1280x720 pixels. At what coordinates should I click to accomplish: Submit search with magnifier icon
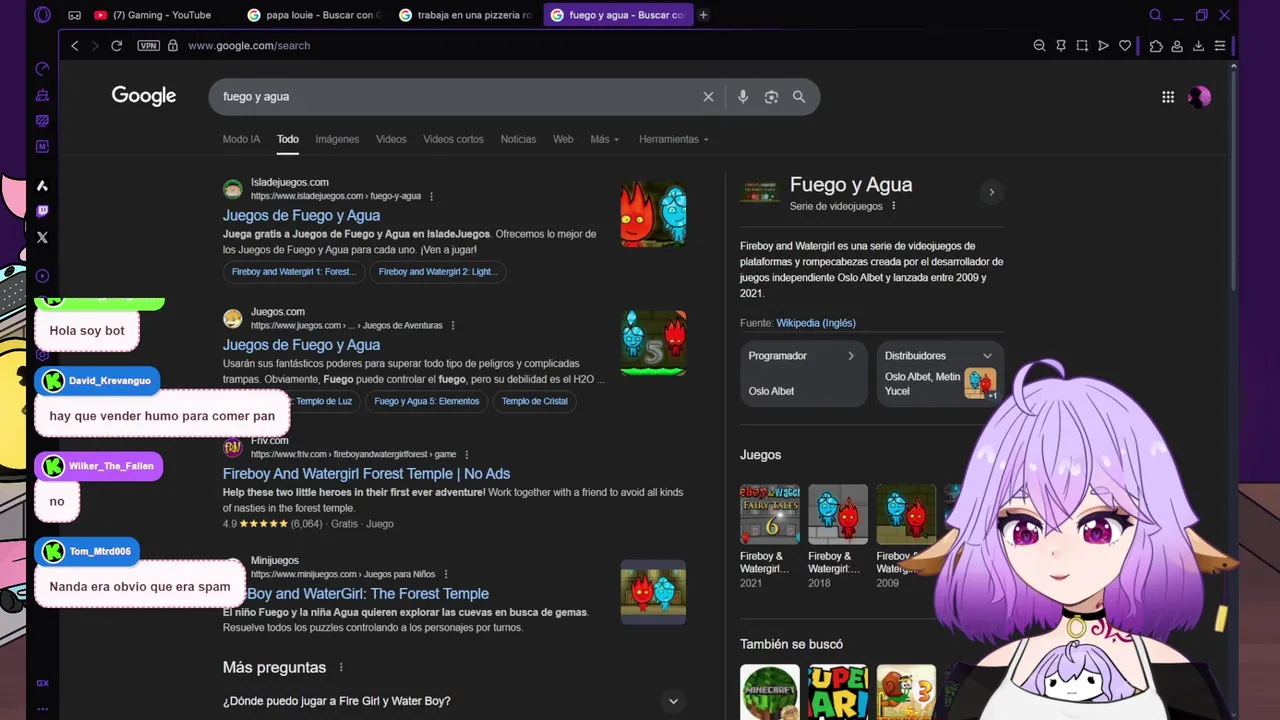point(799,97)
